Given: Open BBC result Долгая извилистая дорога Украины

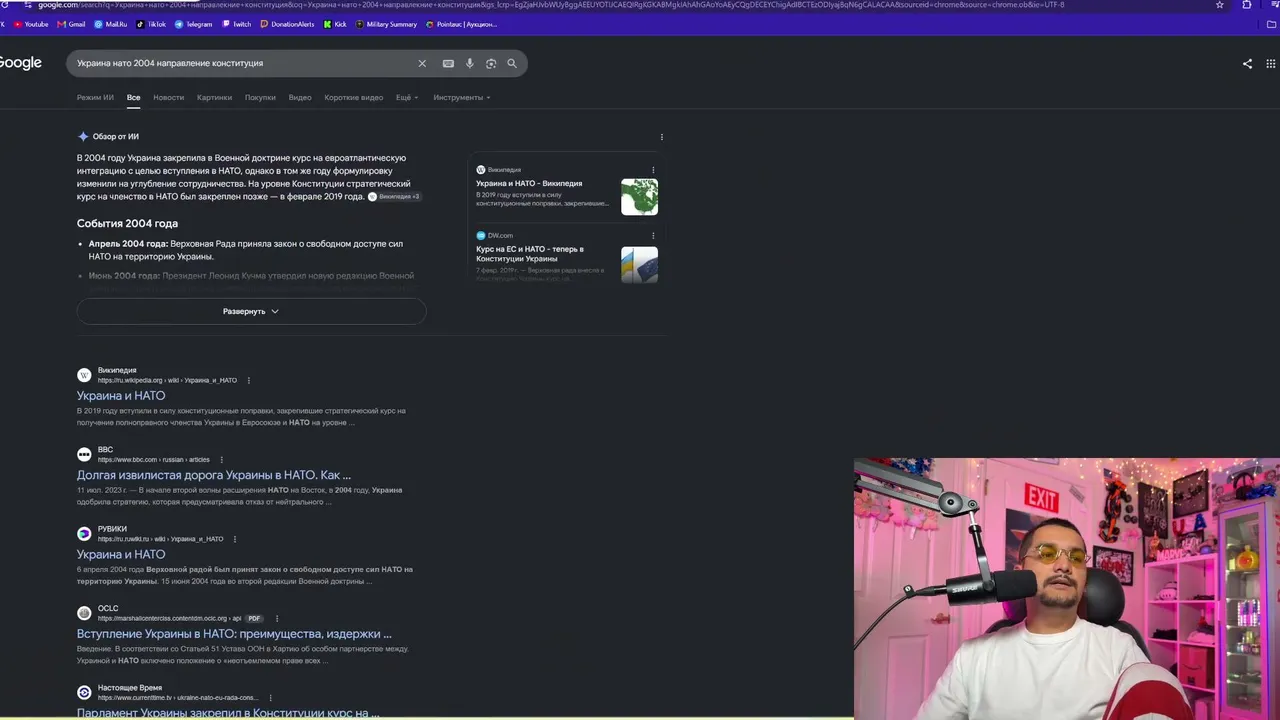Looking at the screenshot, I should click(x=214, y=475).
